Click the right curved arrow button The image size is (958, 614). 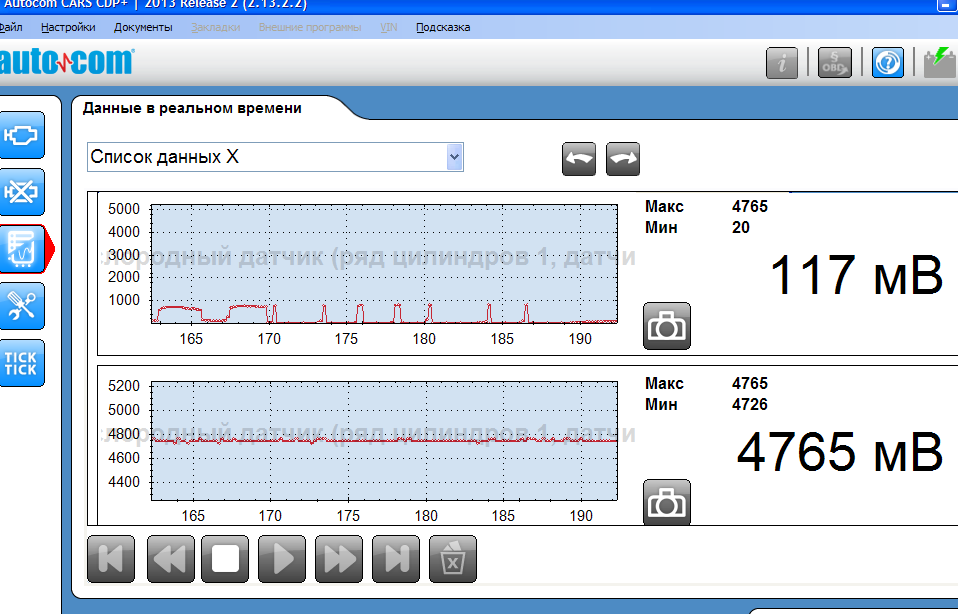coord(623,159)
